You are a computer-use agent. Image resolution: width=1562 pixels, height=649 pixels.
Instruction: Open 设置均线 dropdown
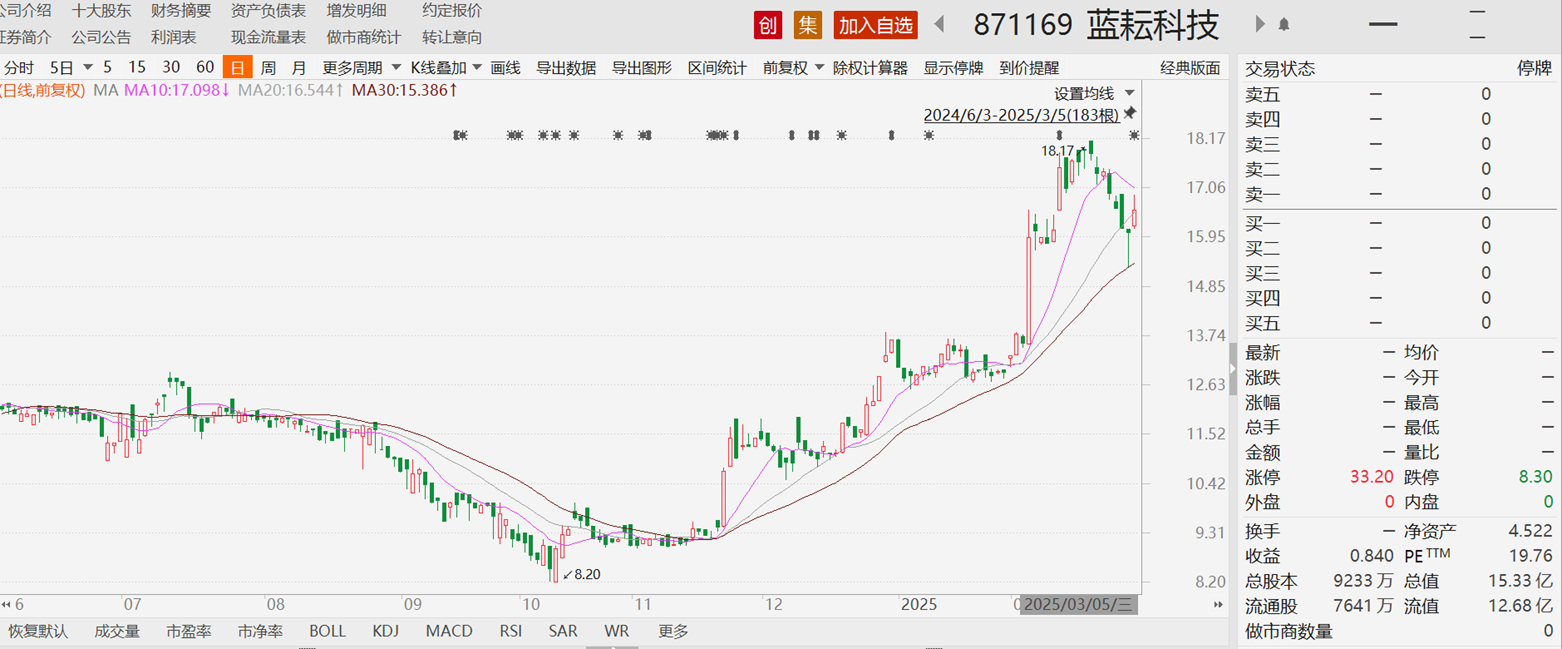pos(1094,93)
